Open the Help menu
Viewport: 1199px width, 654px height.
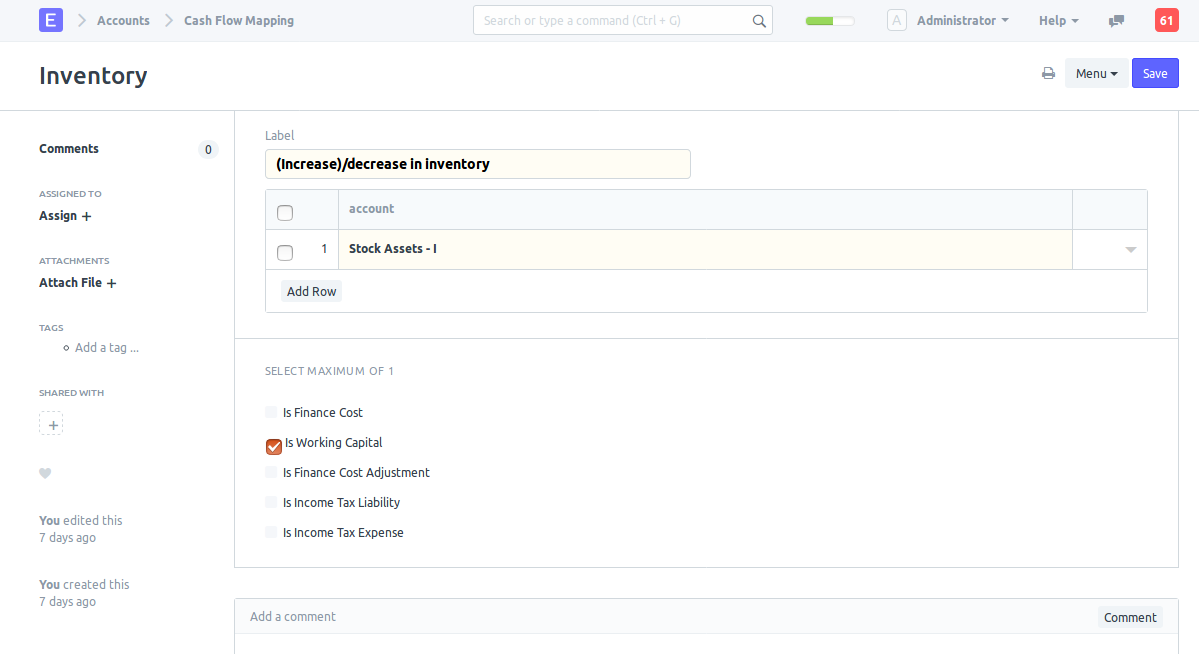coord(1058,20)
